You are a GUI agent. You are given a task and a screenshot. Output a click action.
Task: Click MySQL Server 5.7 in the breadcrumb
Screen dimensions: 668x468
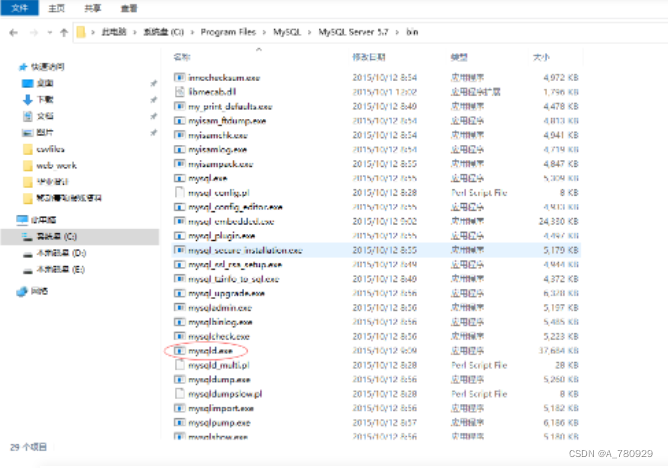tap(353, 32)
